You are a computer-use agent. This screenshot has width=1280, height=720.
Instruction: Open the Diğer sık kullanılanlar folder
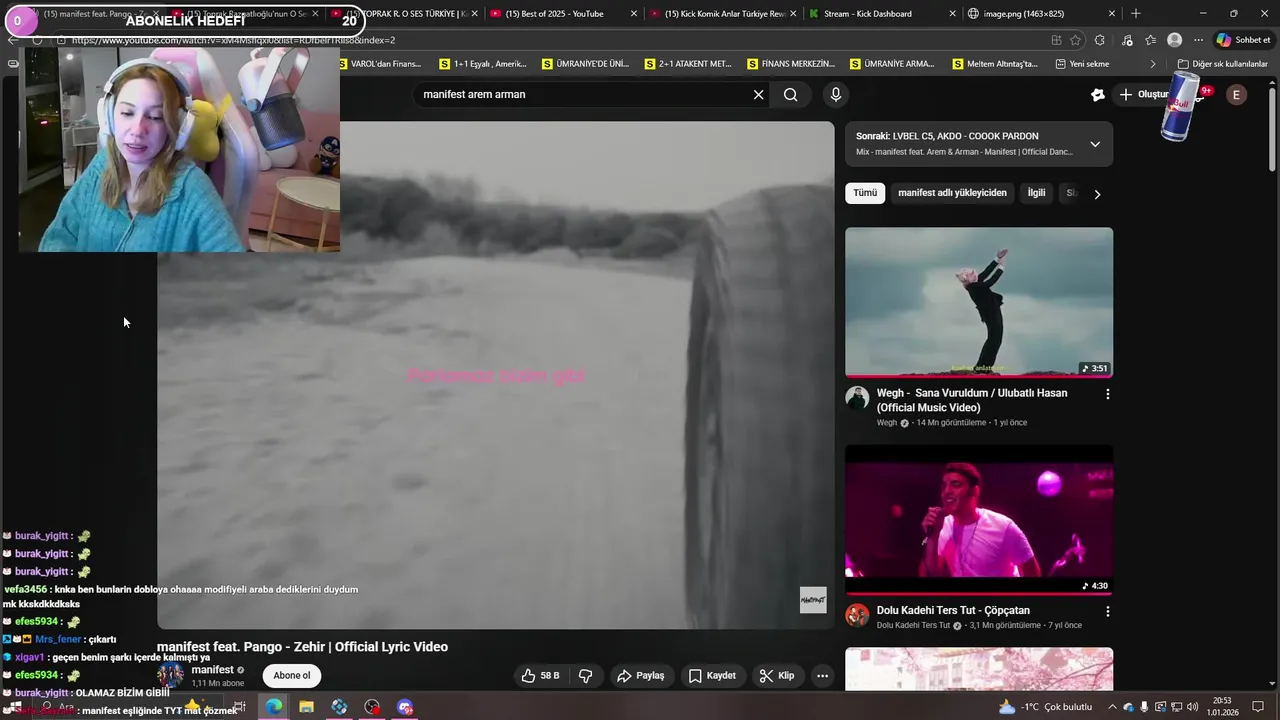pos(1222,64)
